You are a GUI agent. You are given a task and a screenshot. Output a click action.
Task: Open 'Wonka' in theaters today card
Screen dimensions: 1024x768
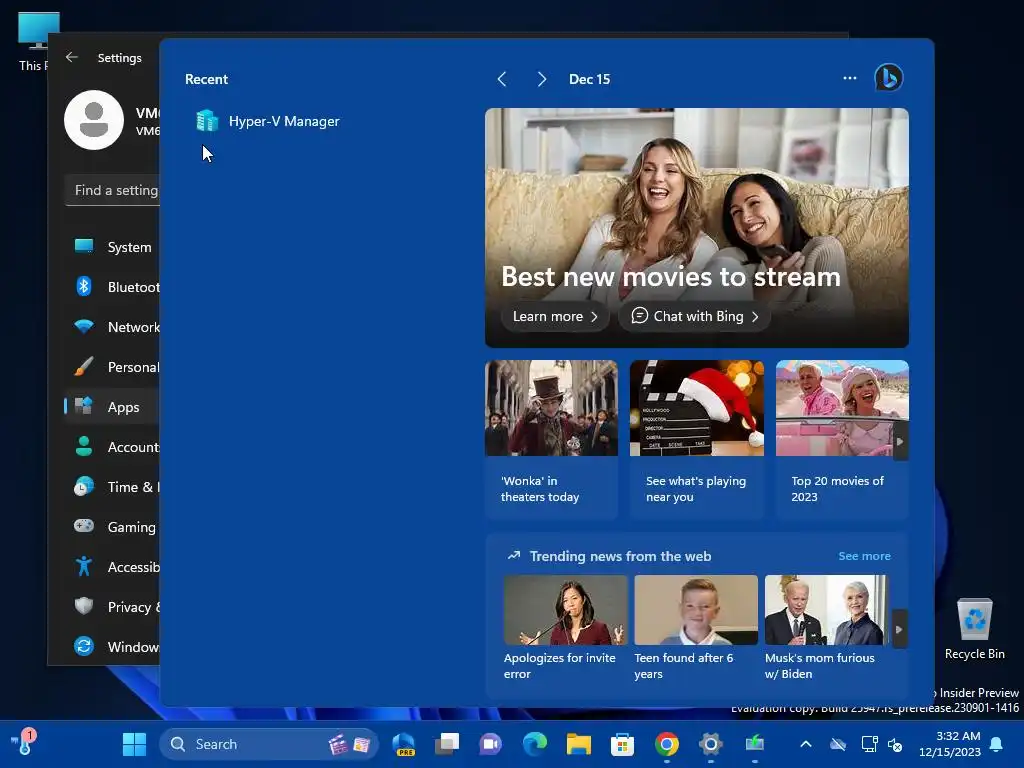tap(551, 439)
